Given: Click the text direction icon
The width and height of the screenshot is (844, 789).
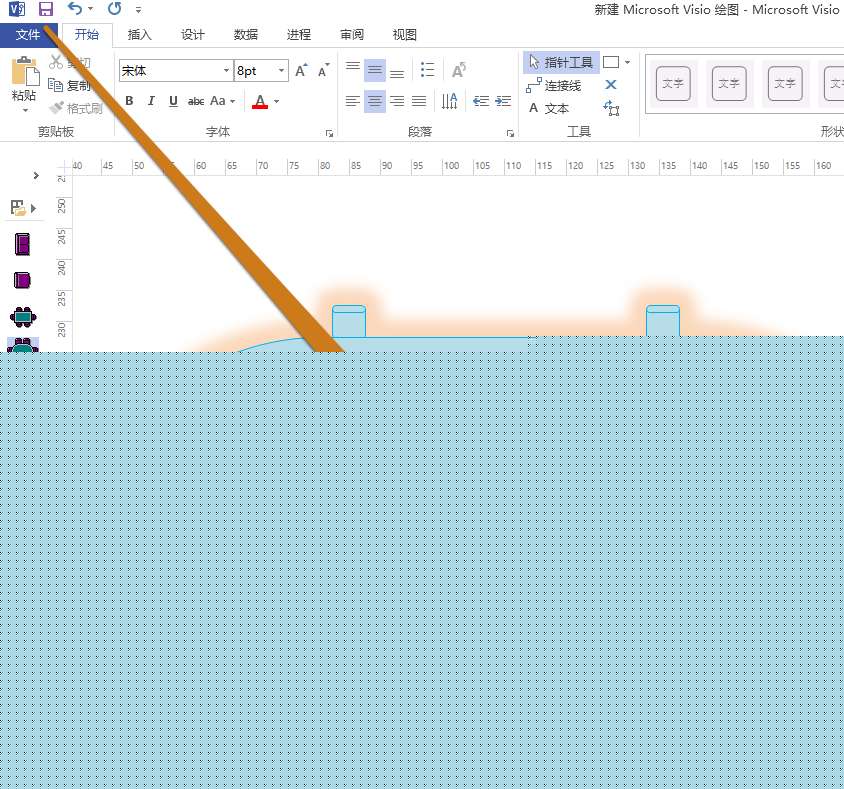Looking at the screenshot, I should tap(449, 101).
